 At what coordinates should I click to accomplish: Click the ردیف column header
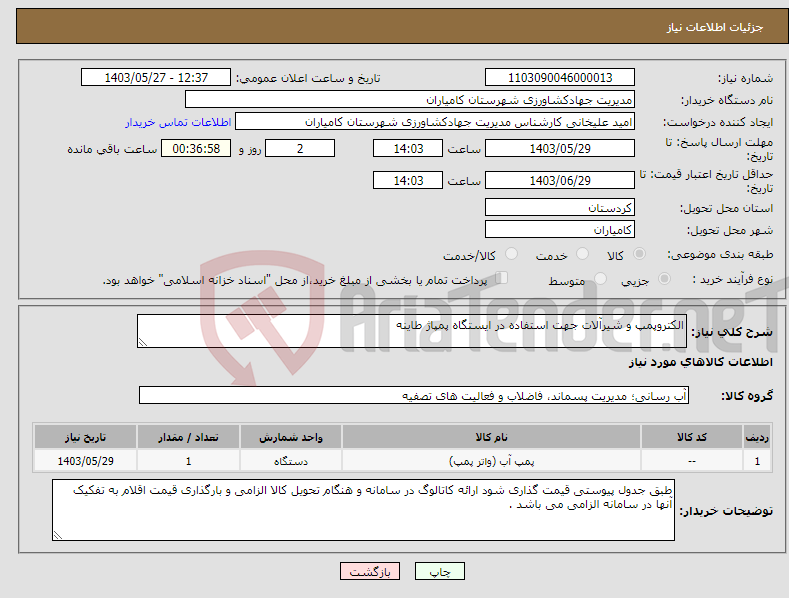(x=757, y=437)
